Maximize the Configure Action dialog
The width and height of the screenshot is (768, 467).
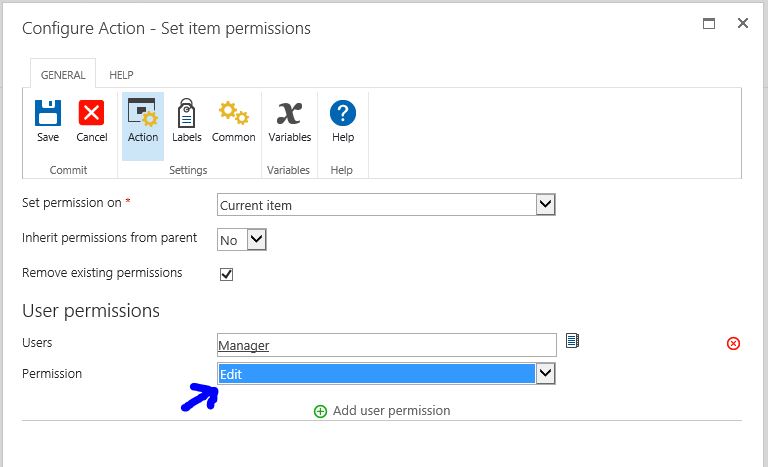pos(709,23)
